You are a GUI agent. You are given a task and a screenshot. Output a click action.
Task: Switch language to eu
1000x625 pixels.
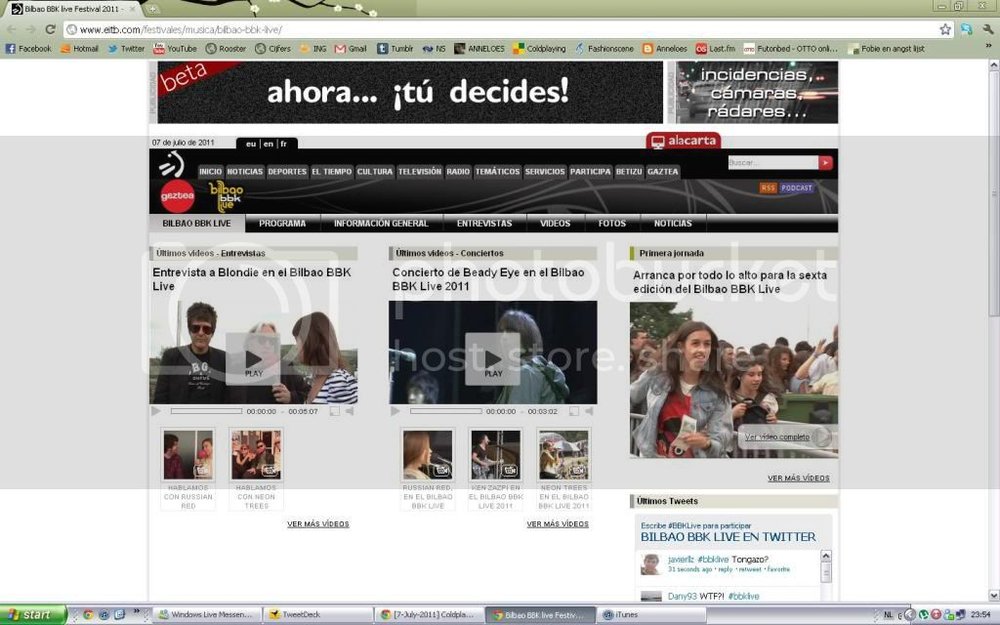coord(251,144)
